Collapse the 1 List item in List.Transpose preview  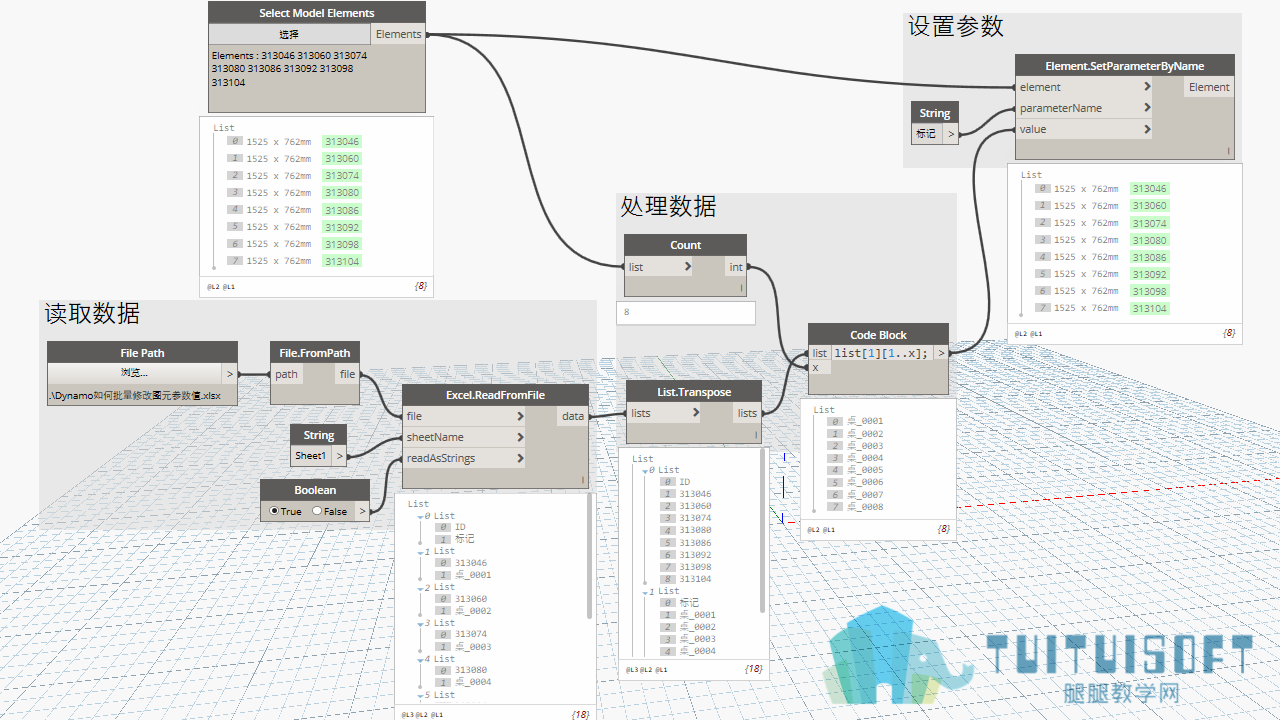click(x=644, y=591)
